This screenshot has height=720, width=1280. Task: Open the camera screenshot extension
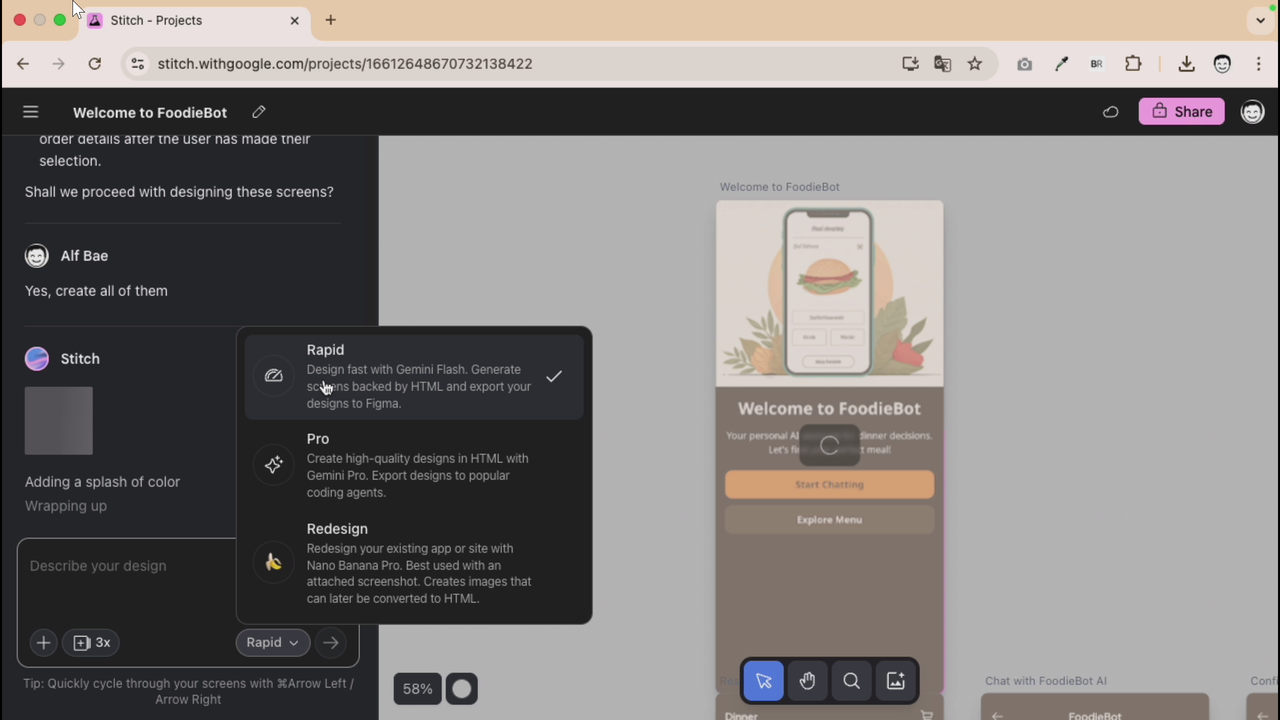coord(1025,64)
